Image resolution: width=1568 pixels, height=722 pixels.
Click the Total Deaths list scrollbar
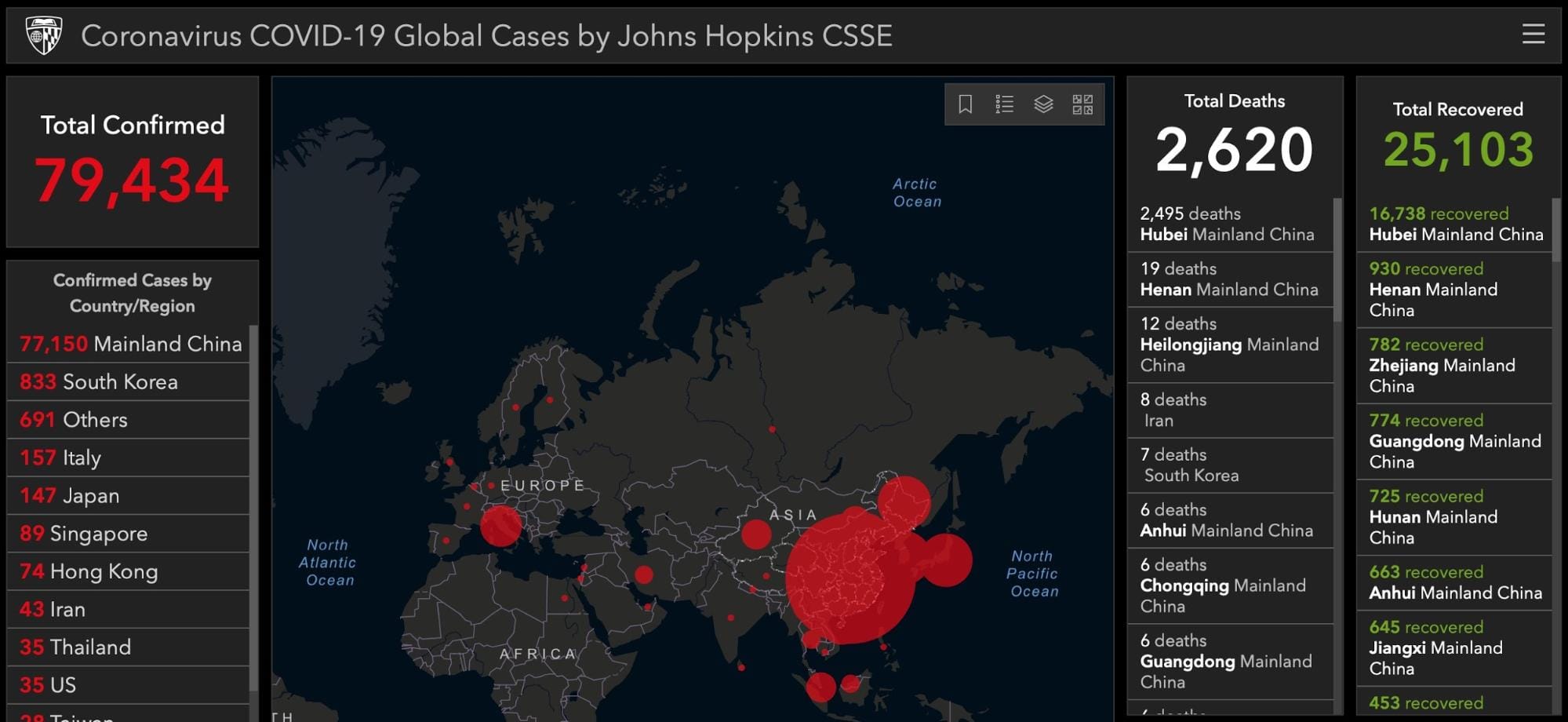pos(1337,259)
